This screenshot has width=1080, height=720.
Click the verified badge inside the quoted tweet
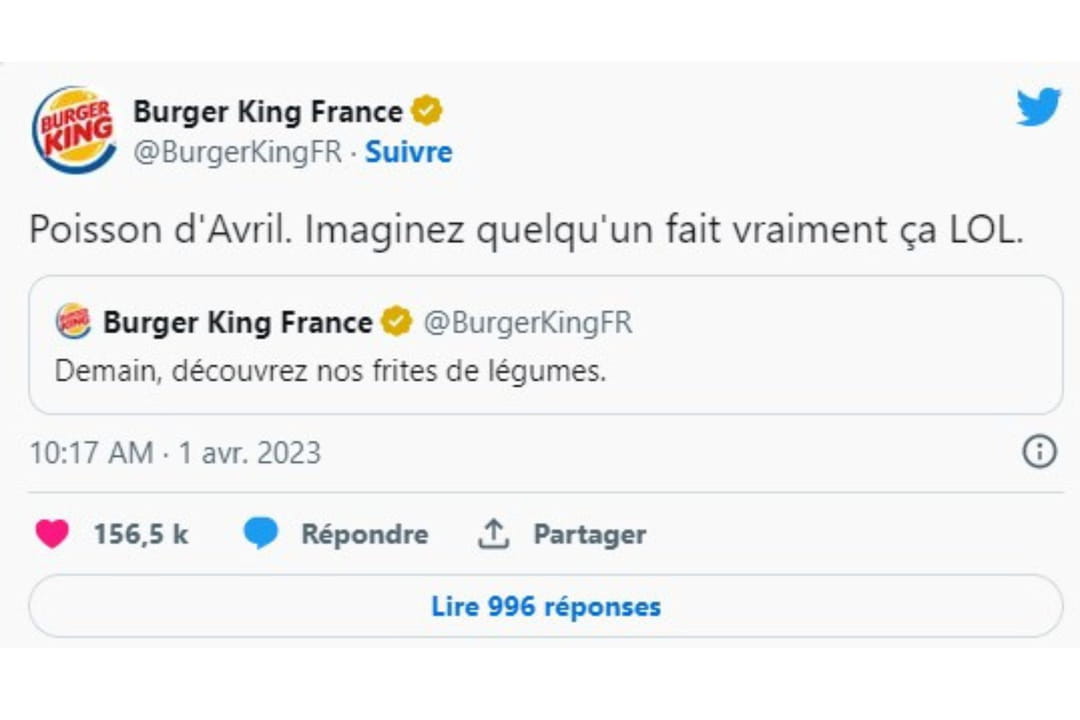point(398,321)
